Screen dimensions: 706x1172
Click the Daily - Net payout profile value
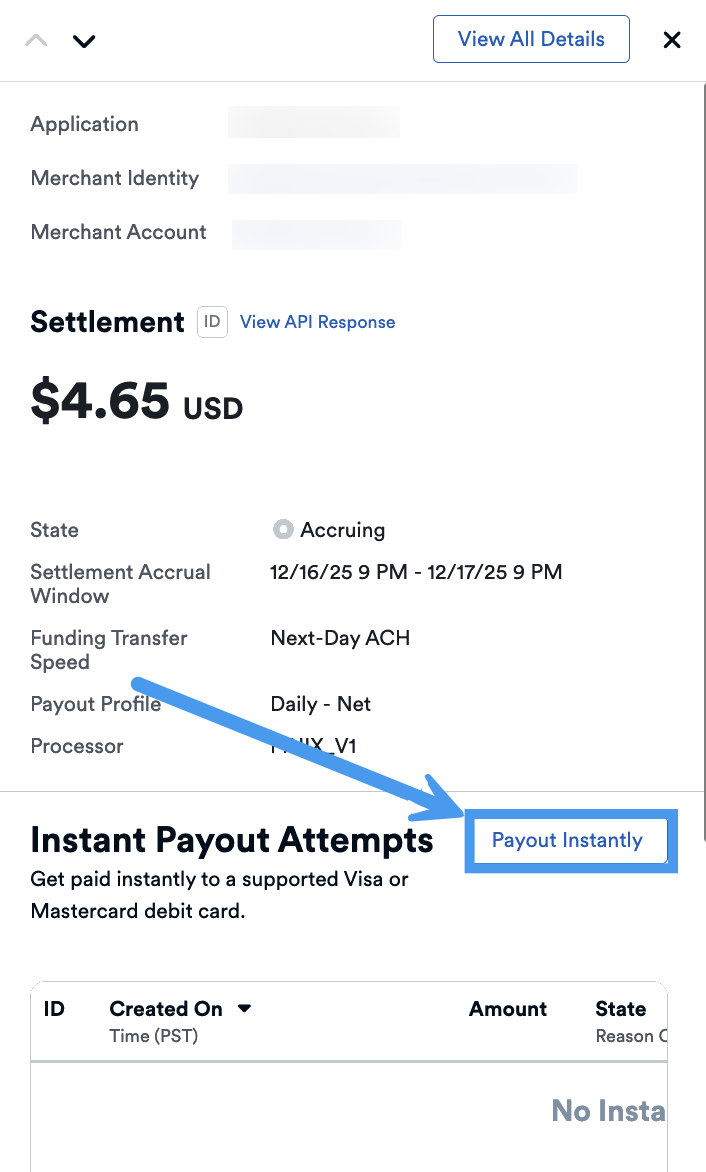tap(320, 703)
